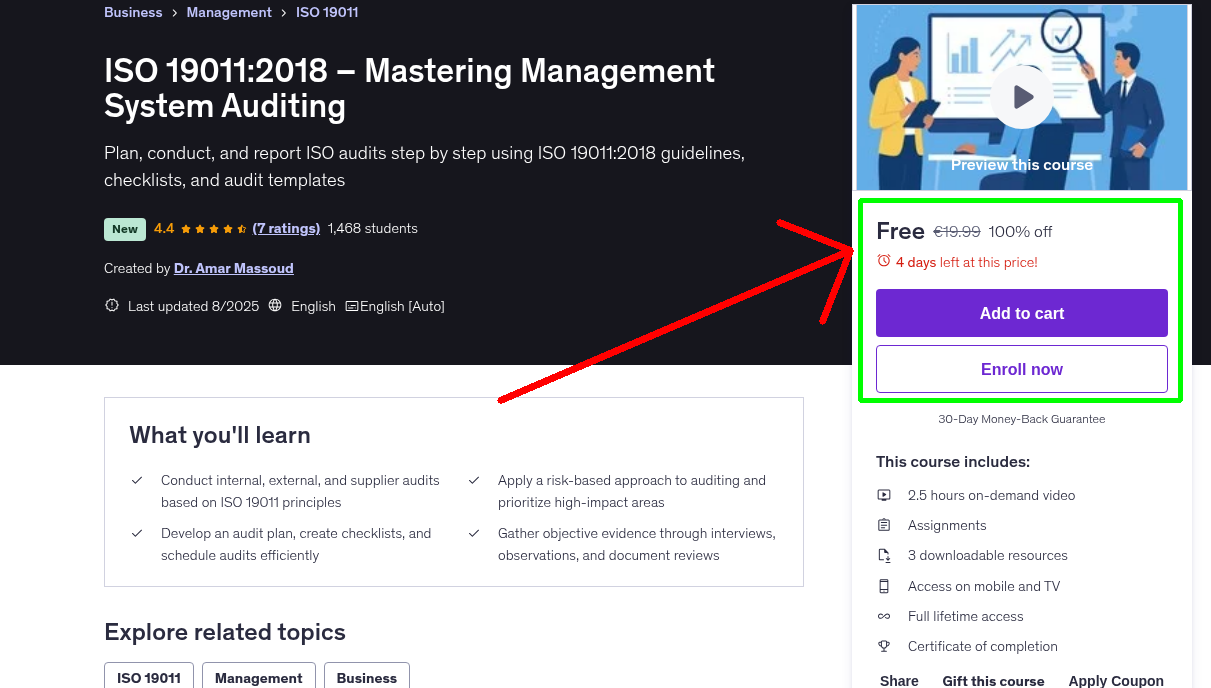This screenshot has height=688, width=1211.
Task: Click Apply Coupon
Action: [1115, 680]
